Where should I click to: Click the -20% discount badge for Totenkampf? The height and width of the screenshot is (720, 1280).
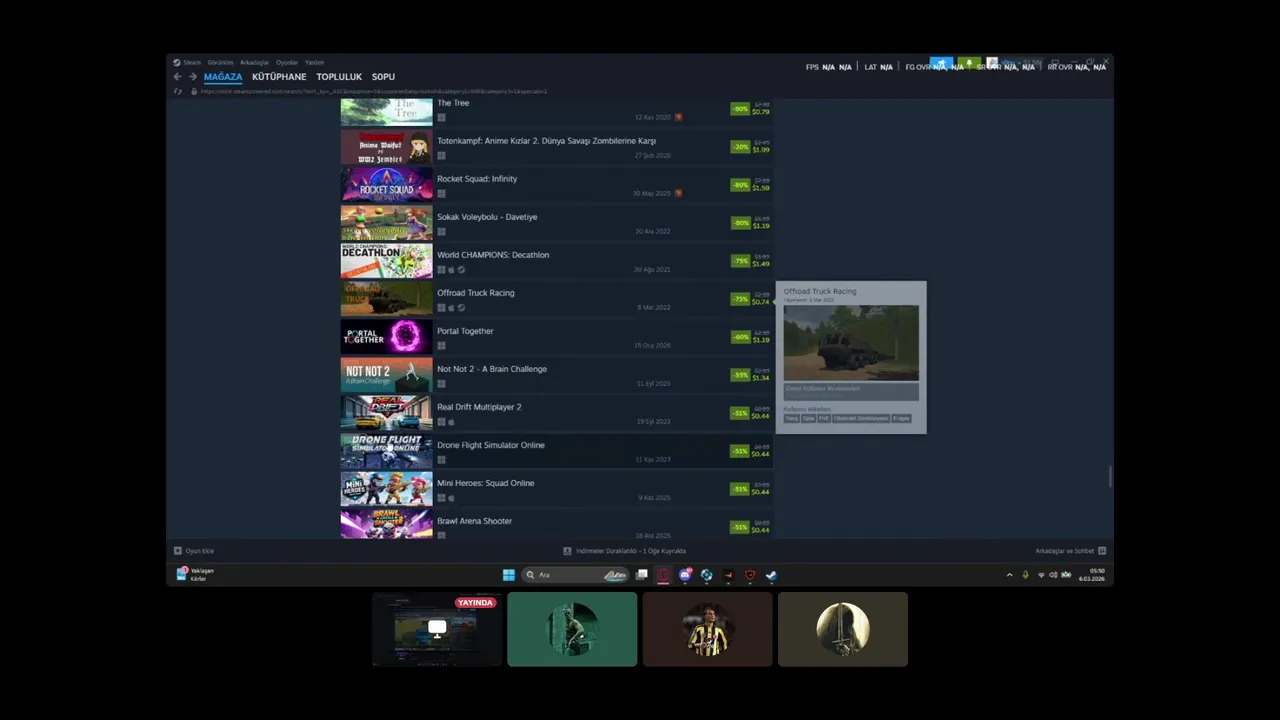coord(740,147)
